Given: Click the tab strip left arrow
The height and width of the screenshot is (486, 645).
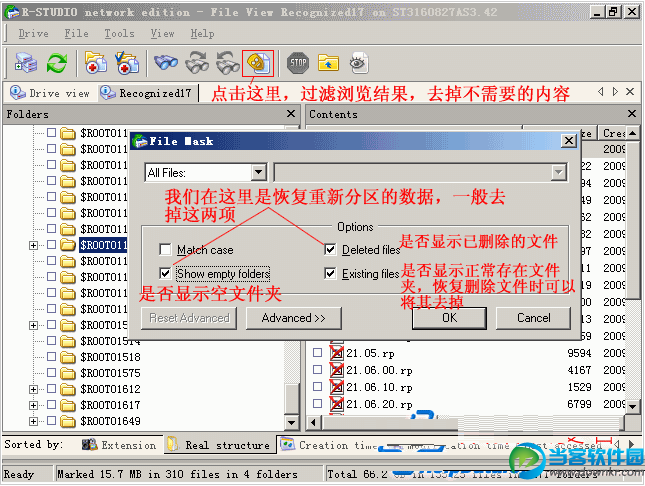Looking at the screenshot, I should click(x=601, y=92).
